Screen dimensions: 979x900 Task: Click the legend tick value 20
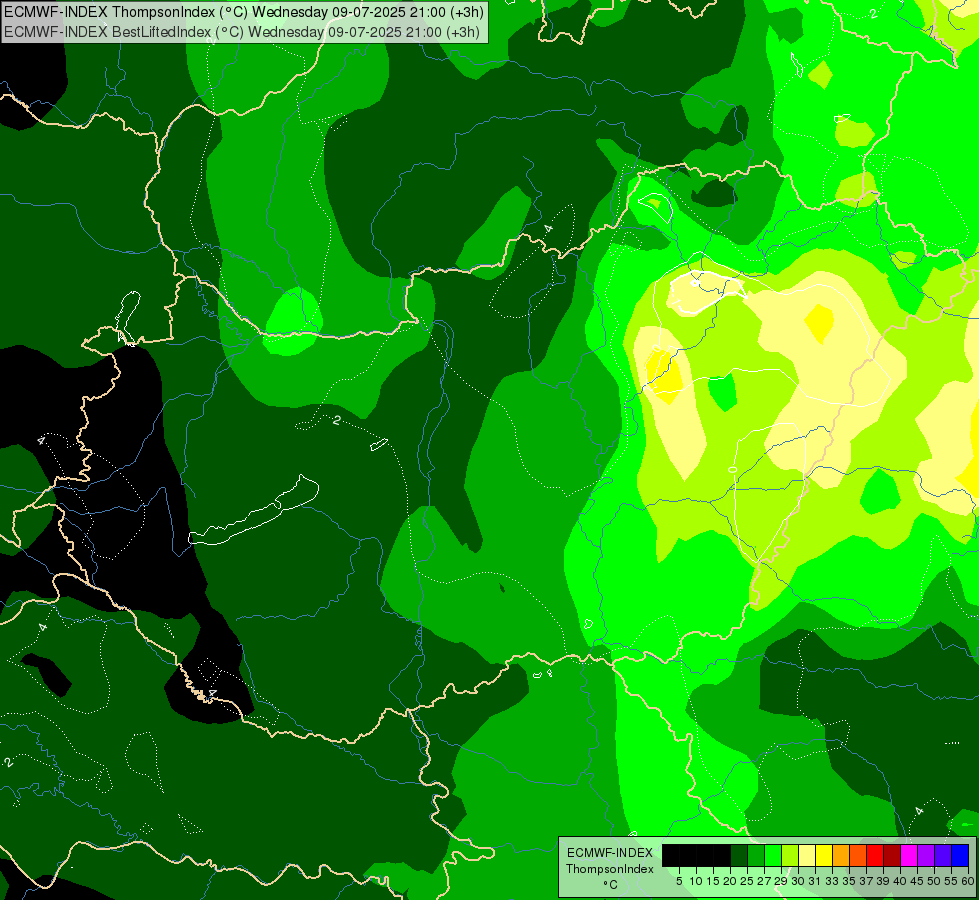point(730,881)
